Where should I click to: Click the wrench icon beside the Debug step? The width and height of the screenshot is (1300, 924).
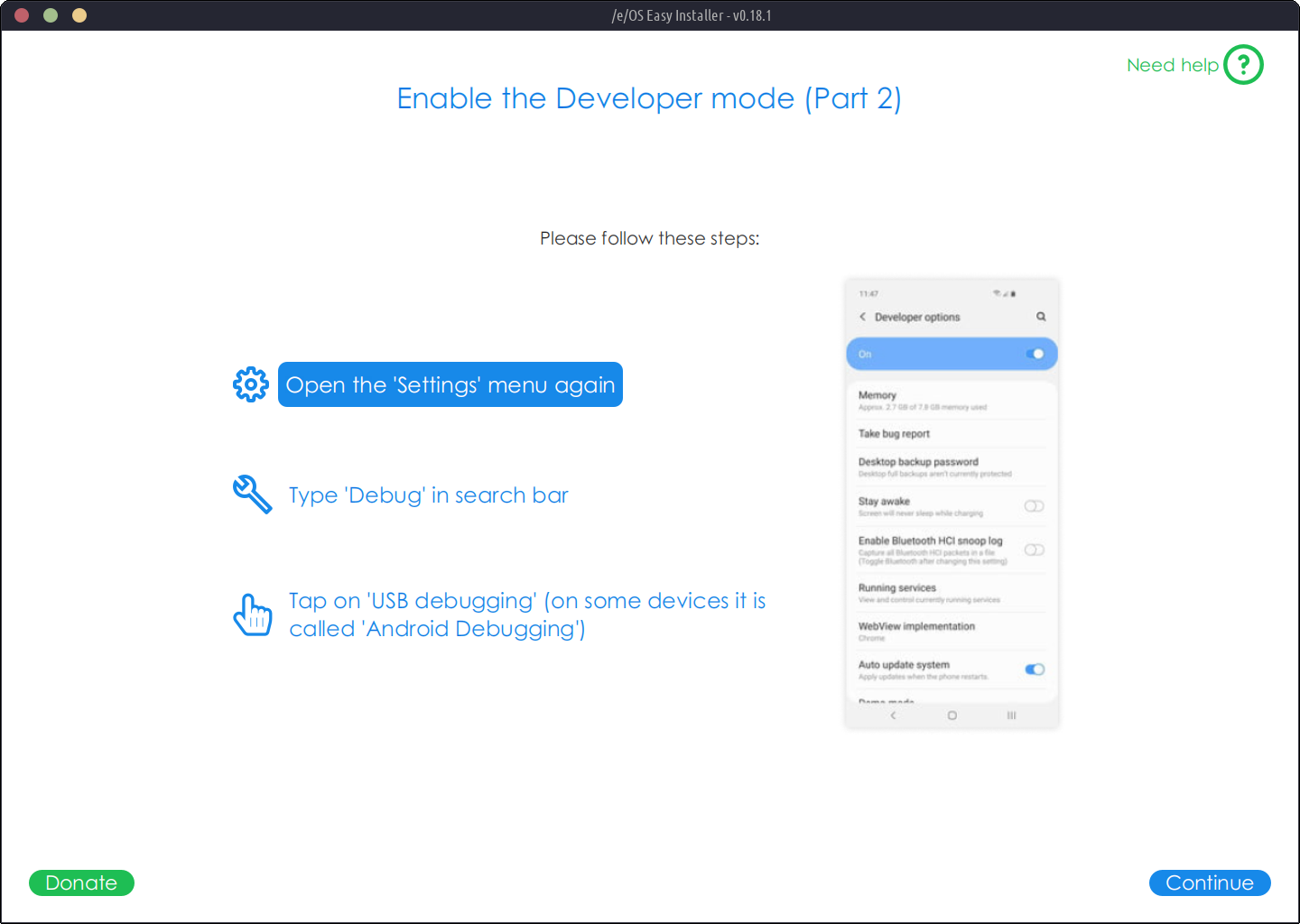click(252, 494)
